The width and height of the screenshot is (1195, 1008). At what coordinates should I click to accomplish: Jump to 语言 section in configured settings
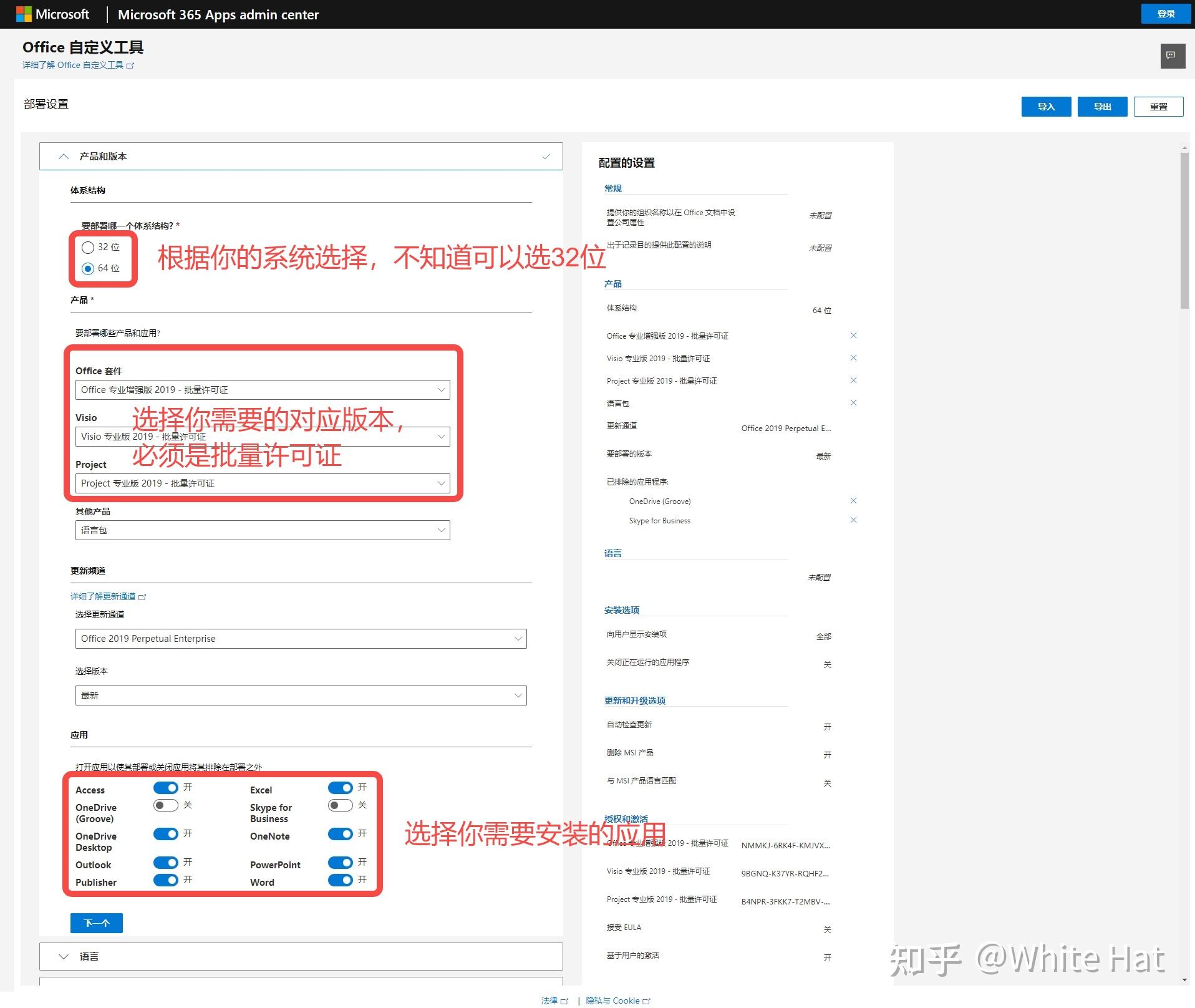tap(613, 553)
